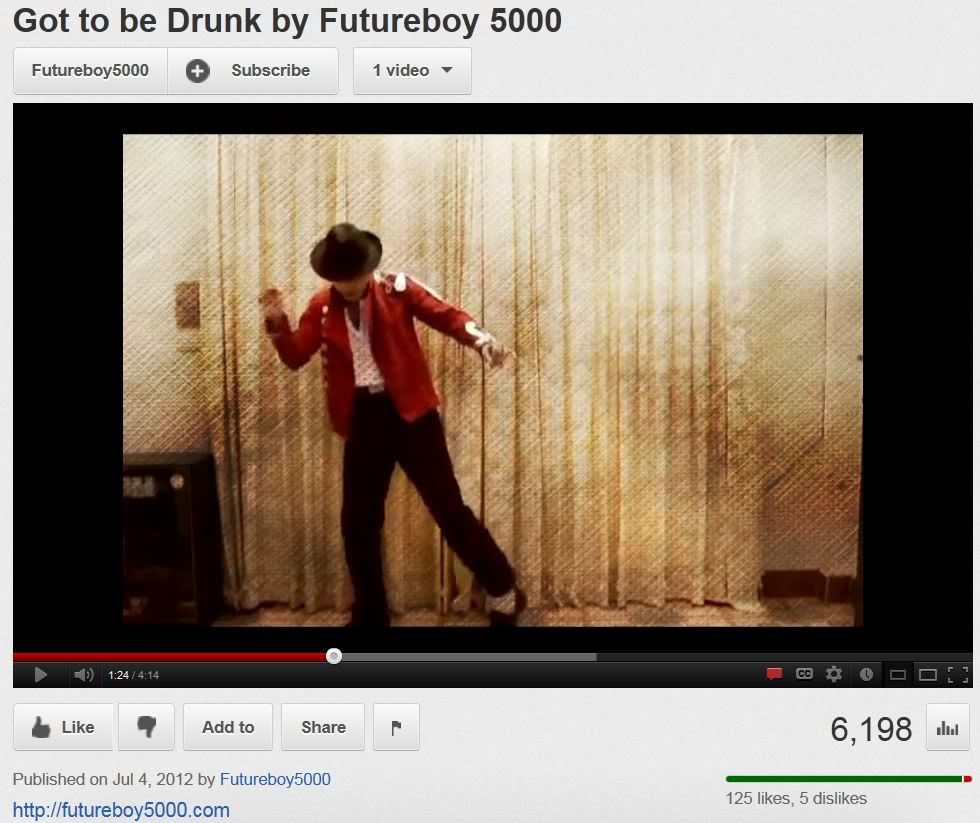This screenshot has height=823, width=980.
Task: Toggle annotations with the red speech bubble
Action: tap(774, 674)
